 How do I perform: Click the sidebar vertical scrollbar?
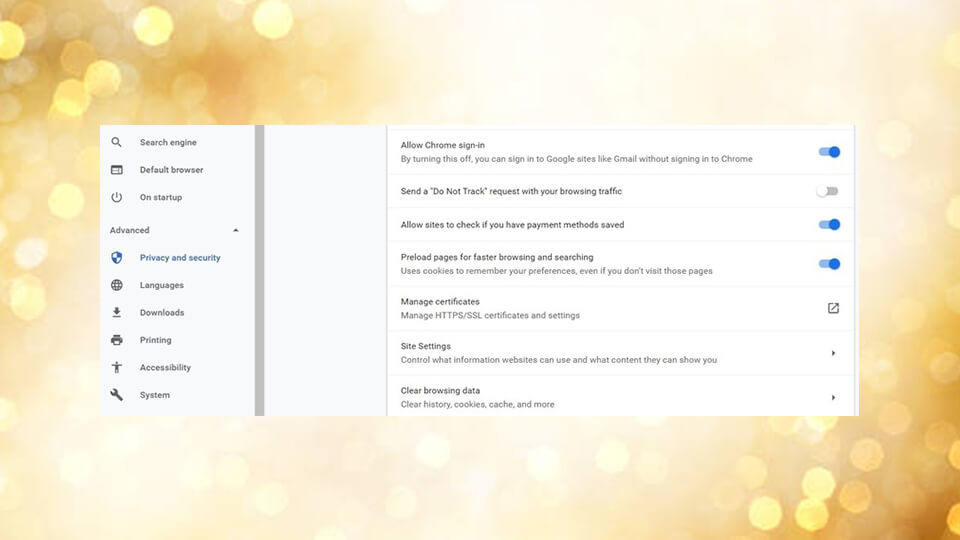point(260,271)
